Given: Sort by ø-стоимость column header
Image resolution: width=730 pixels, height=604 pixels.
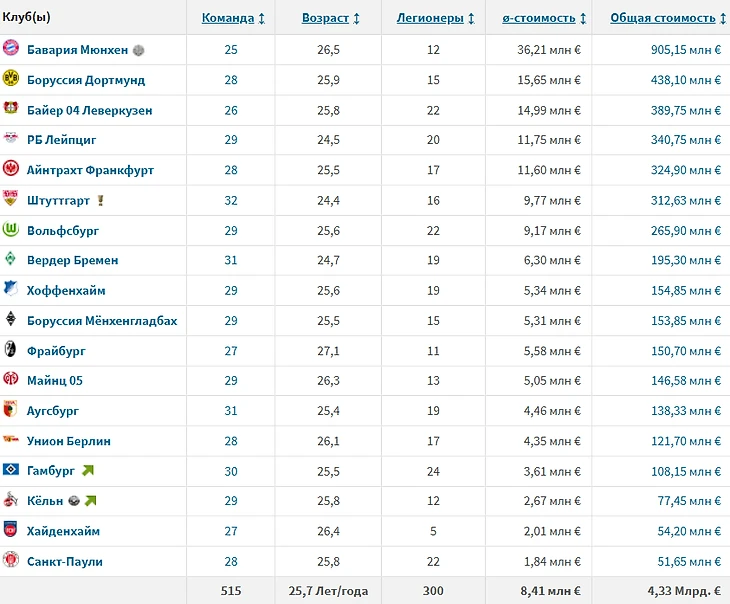Looking at the screenshot, I should [x=539, y=18].
